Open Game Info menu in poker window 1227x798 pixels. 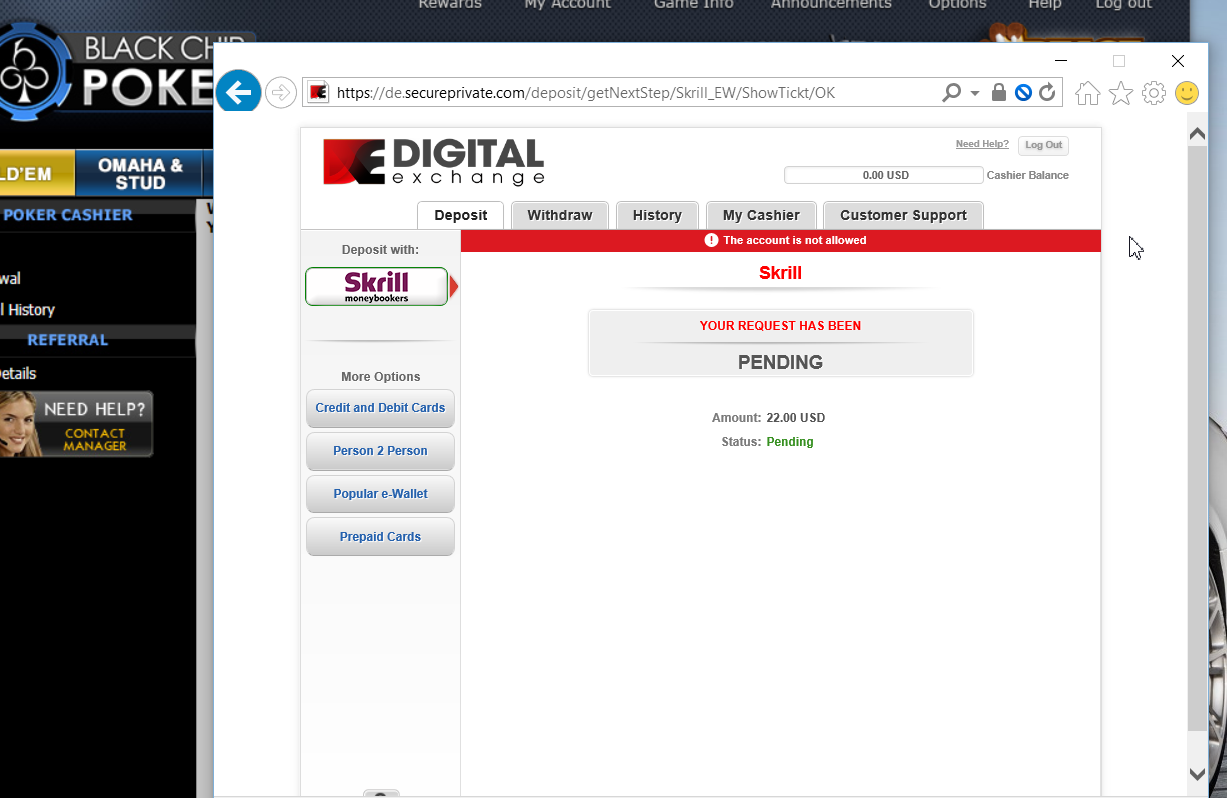coord(693,5)
